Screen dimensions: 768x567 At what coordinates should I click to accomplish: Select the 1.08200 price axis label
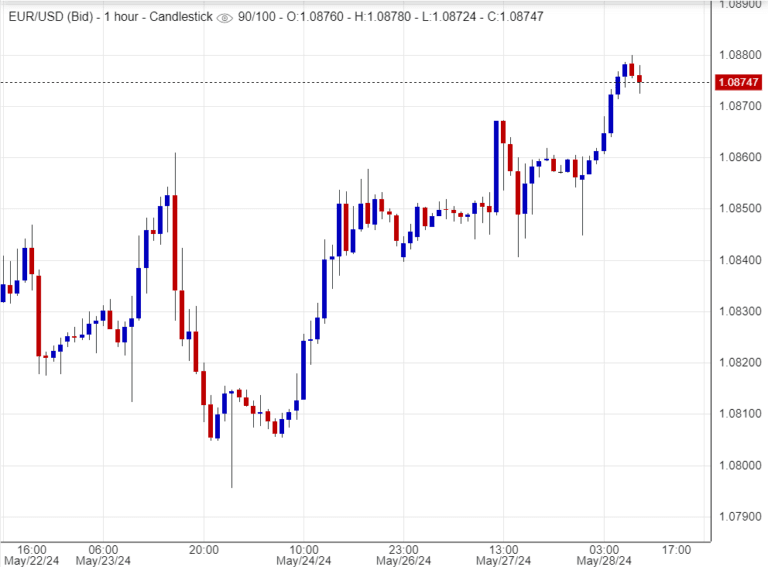click(x=740, y=363)
